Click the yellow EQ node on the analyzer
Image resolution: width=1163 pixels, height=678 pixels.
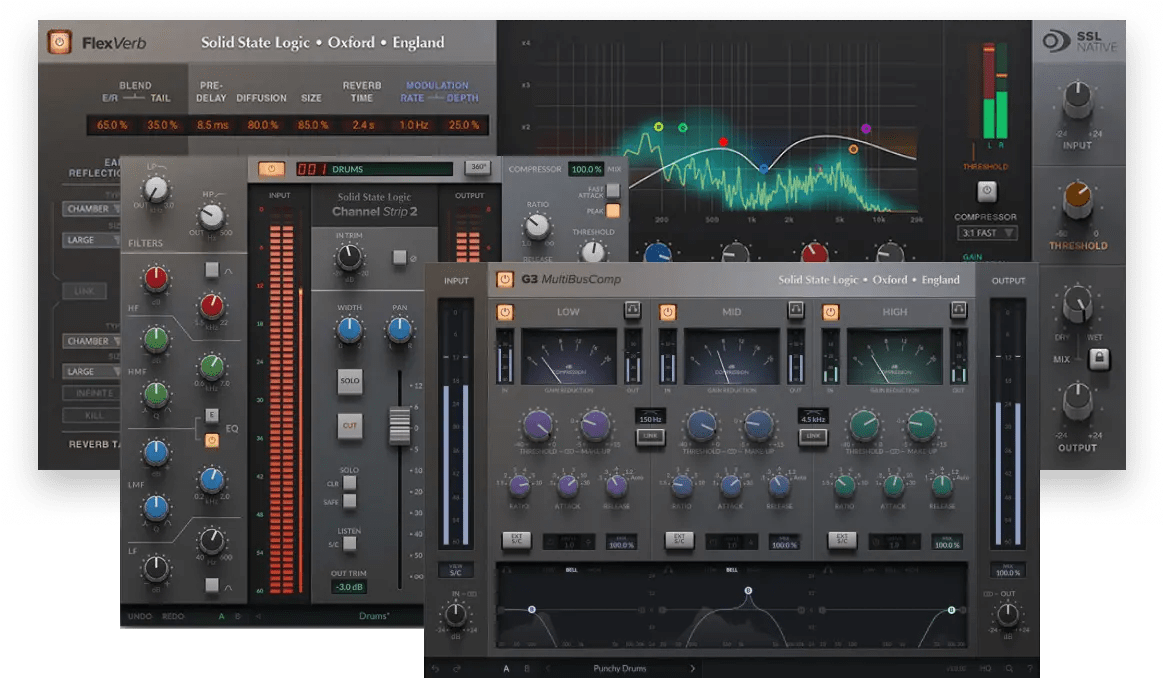tap(658, 127)
